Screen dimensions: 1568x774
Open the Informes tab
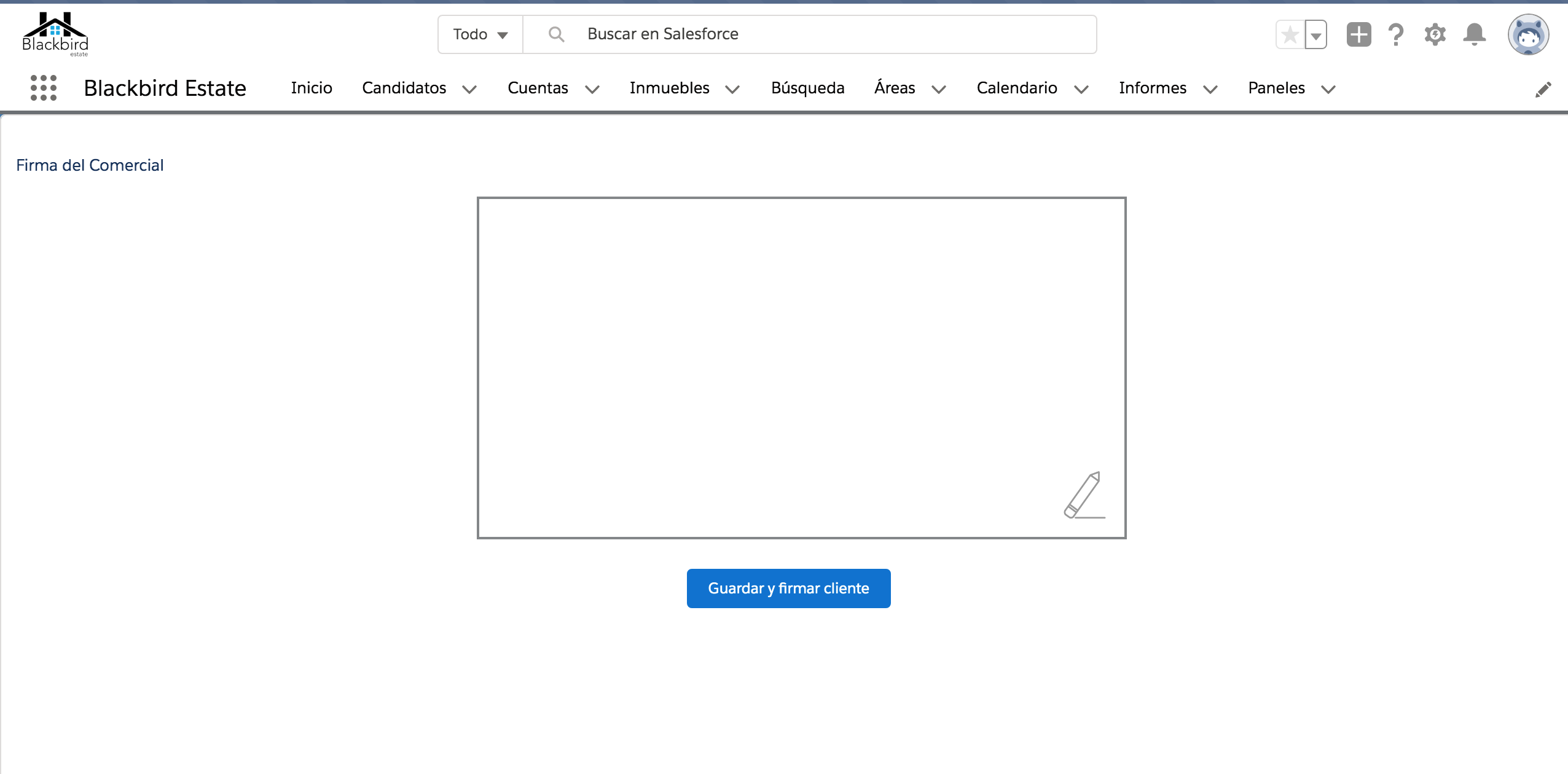(1153, 88)
